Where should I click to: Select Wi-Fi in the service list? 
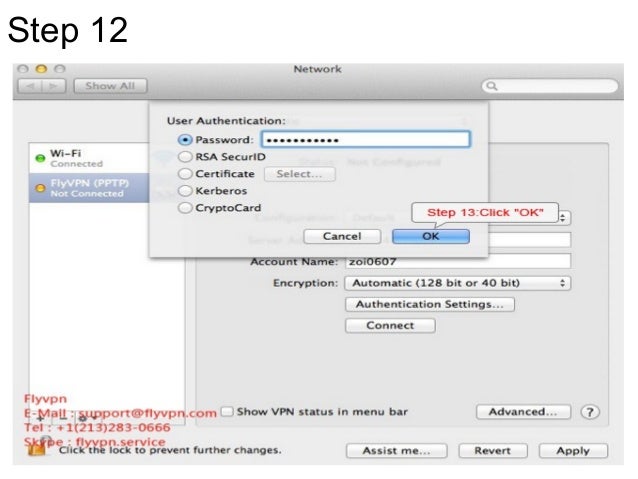pyautogui.click(x=89, y=158)
